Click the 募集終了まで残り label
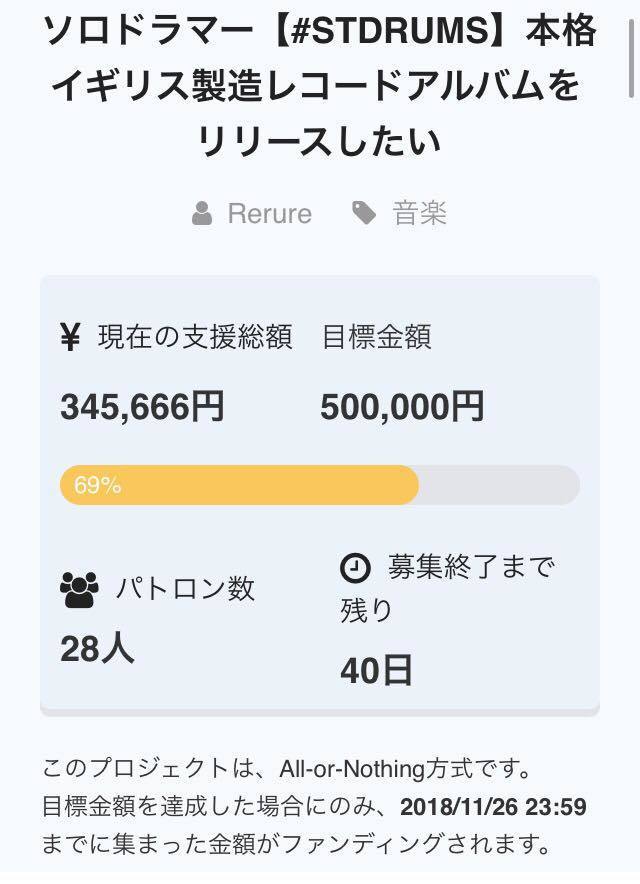Screen dimensions: 640x884 tap(448, 588)
